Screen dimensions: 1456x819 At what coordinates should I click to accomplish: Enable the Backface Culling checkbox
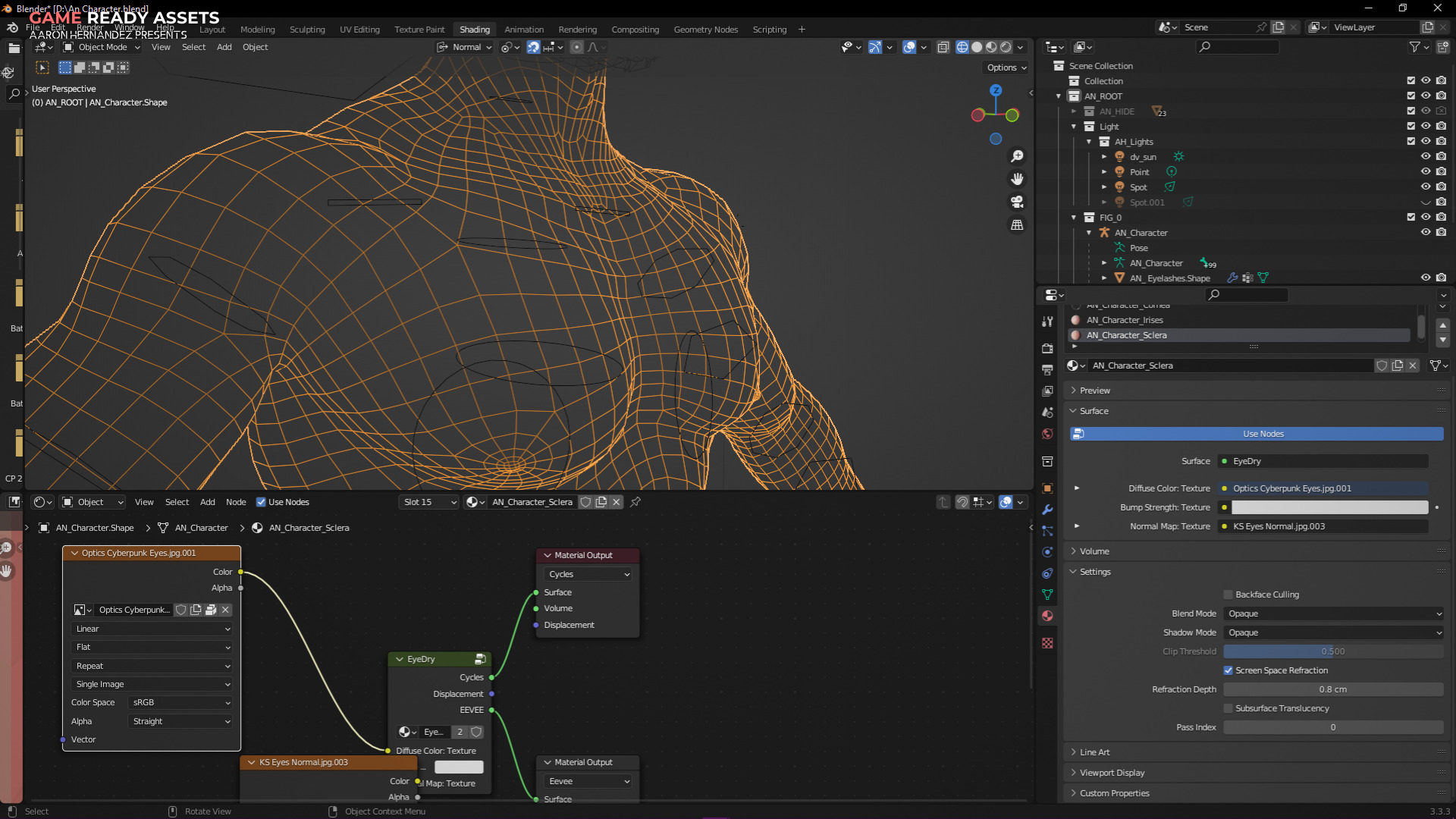tap(1228, 595)
